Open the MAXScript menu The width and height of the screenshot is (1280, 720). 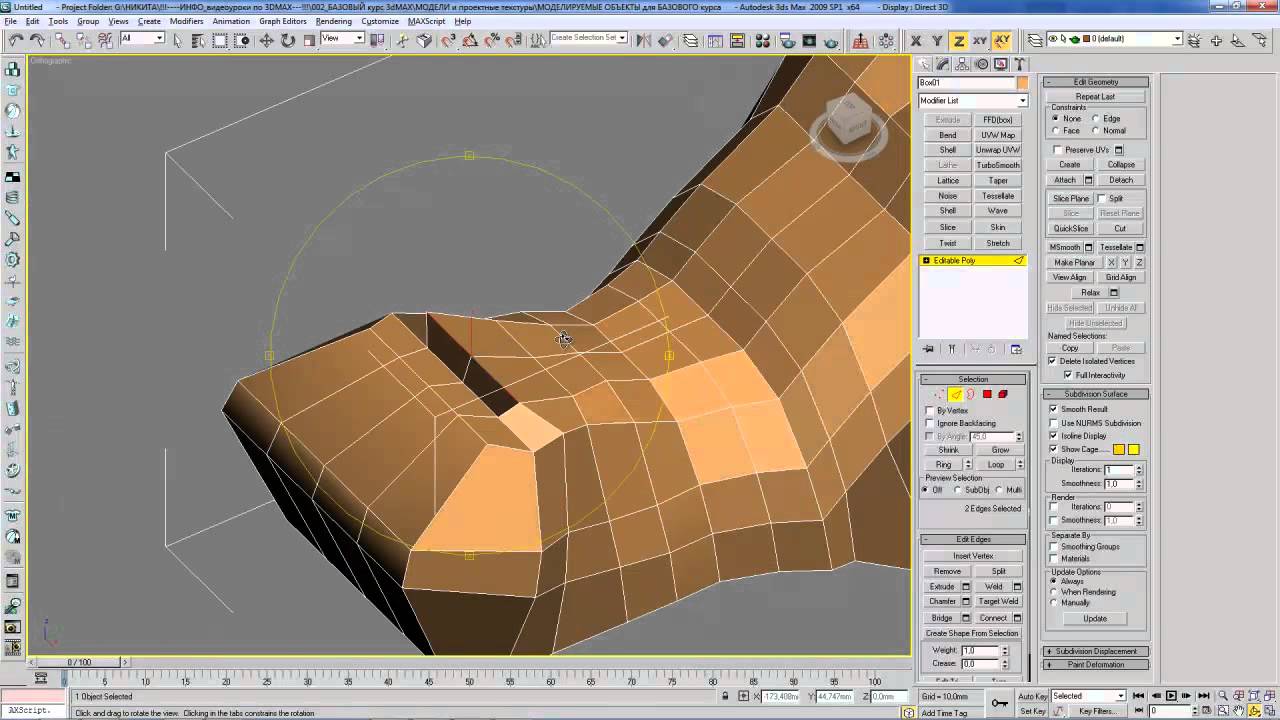[x=427, y=21]
